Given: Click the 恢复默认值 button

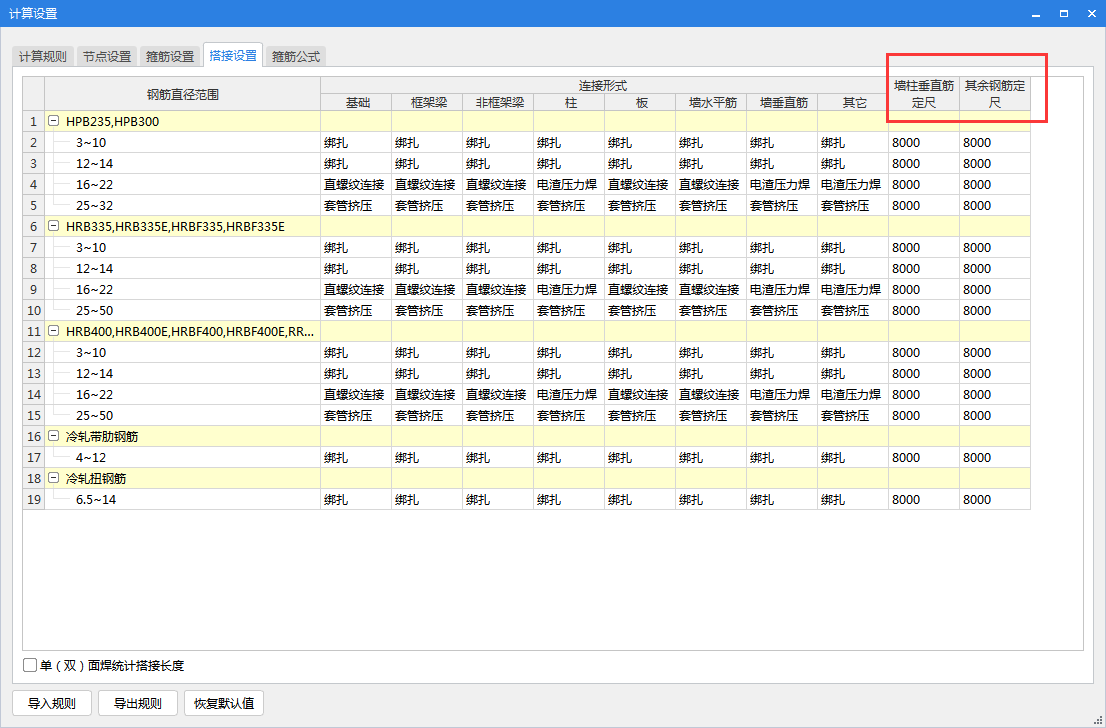Looking at the screenshot, I should click(224, 703).
